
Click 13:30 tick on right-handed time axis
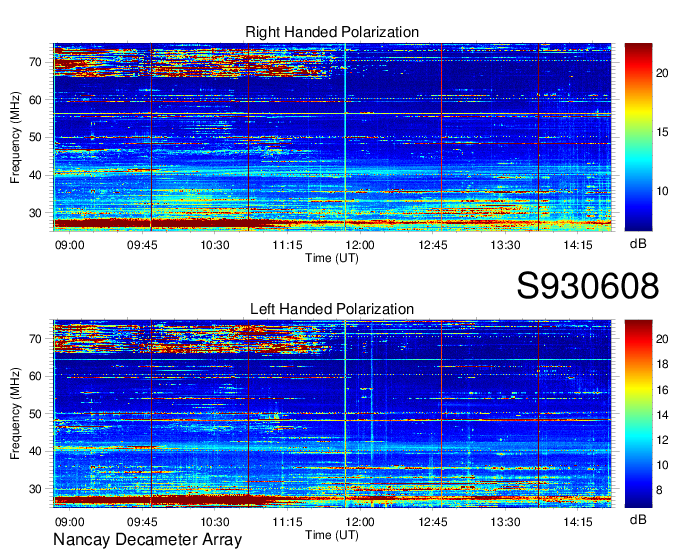505,245
